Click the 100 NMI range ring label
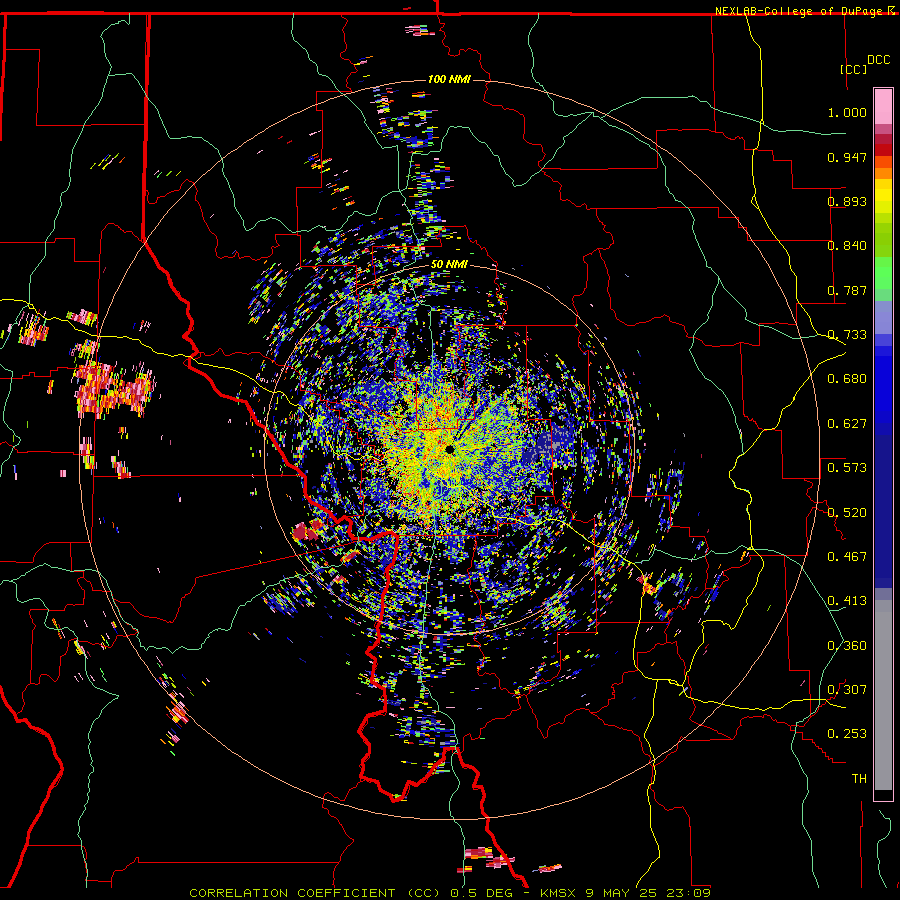The image size is (900, 900). (x=449, y=79)
